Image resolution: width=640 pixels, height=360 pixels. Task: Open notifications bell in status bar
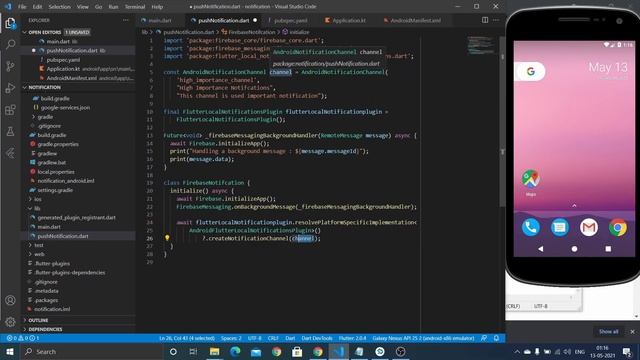click(496, 338)
